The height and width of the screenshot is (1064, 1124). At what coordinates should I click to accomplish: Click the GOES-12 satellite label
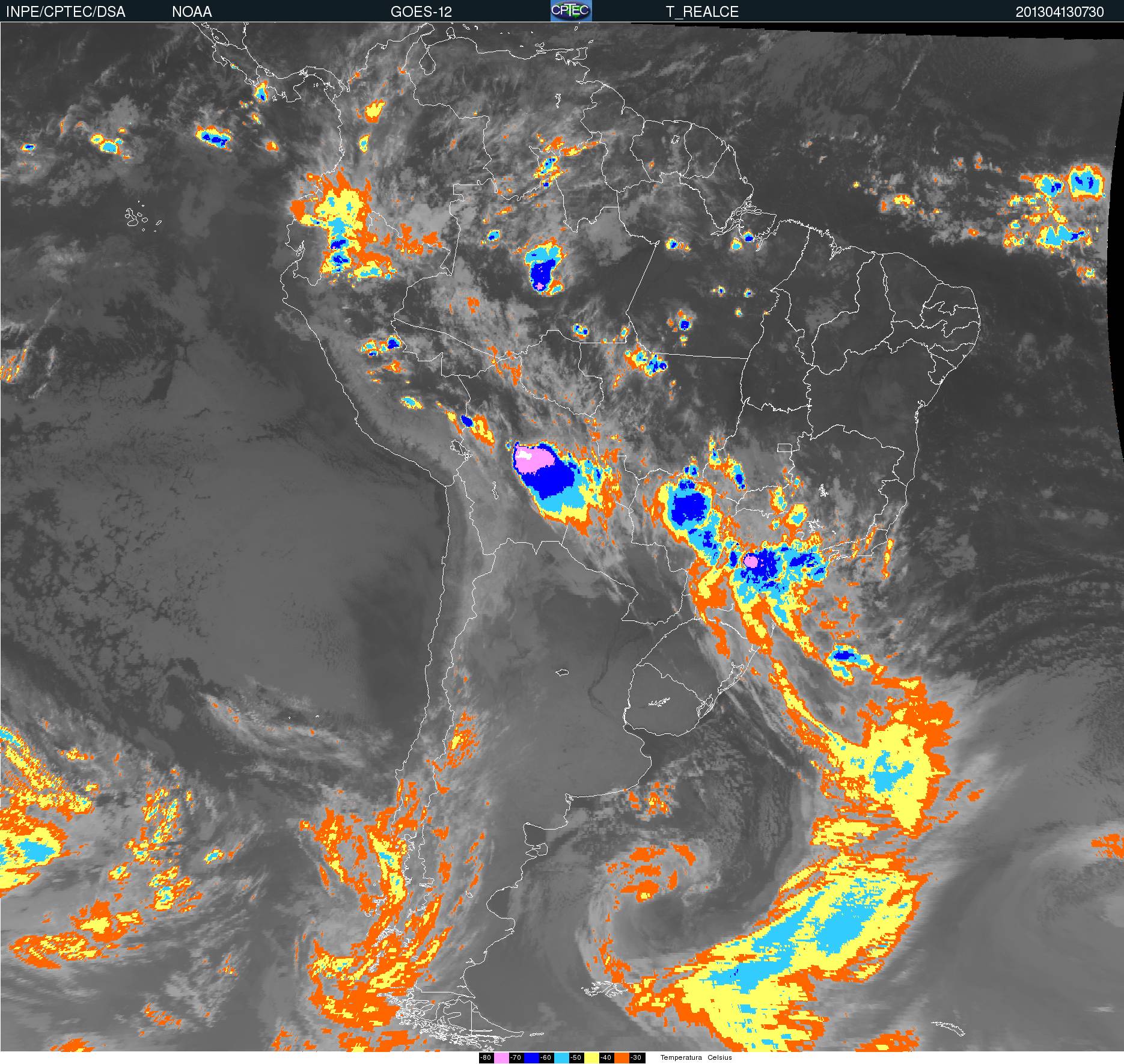(x=421, y=11)
